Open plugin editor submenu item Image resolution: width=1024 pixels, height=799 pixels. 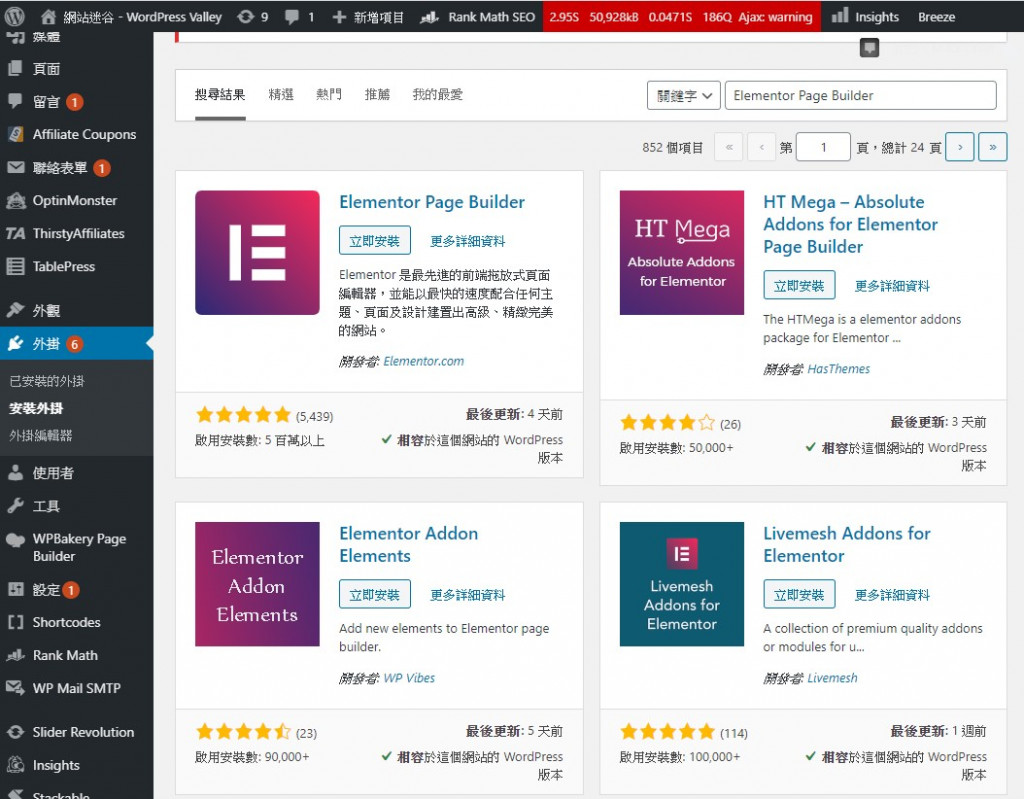[x=40, y=436]
